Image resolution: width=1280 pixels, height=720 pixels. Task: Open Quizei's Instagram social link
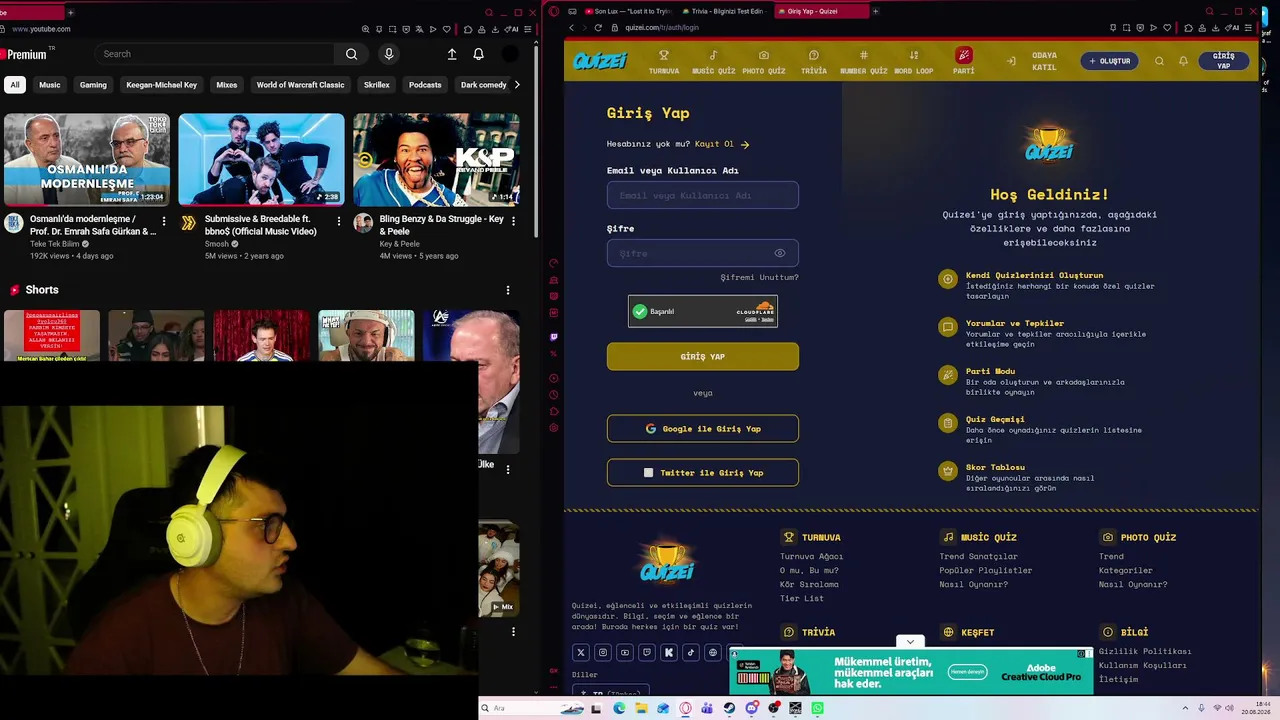pos(602,652)
